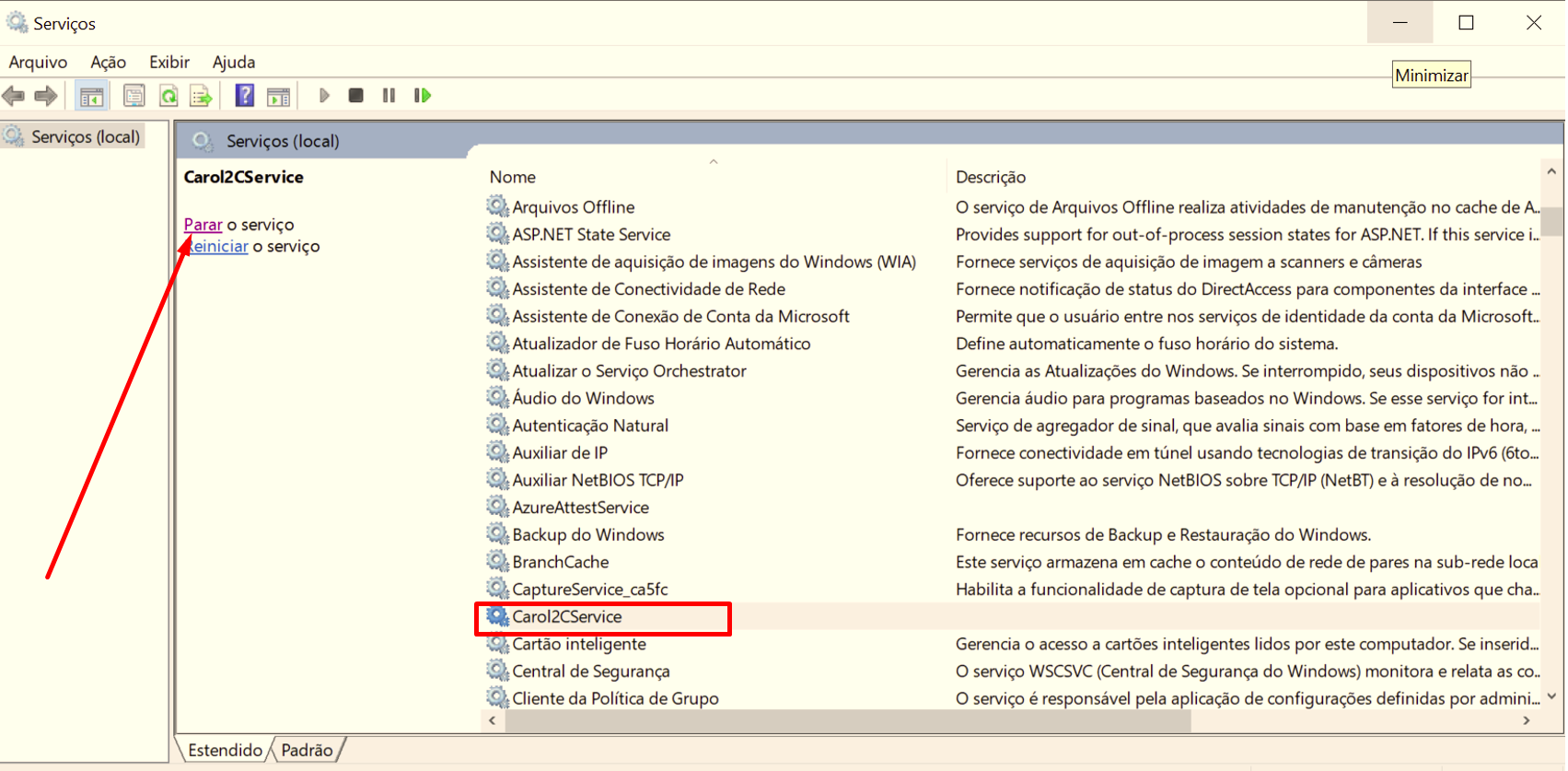Click the Export List toolbar icon
This screenshot has height=771, width=1568.
click(201, 96)
